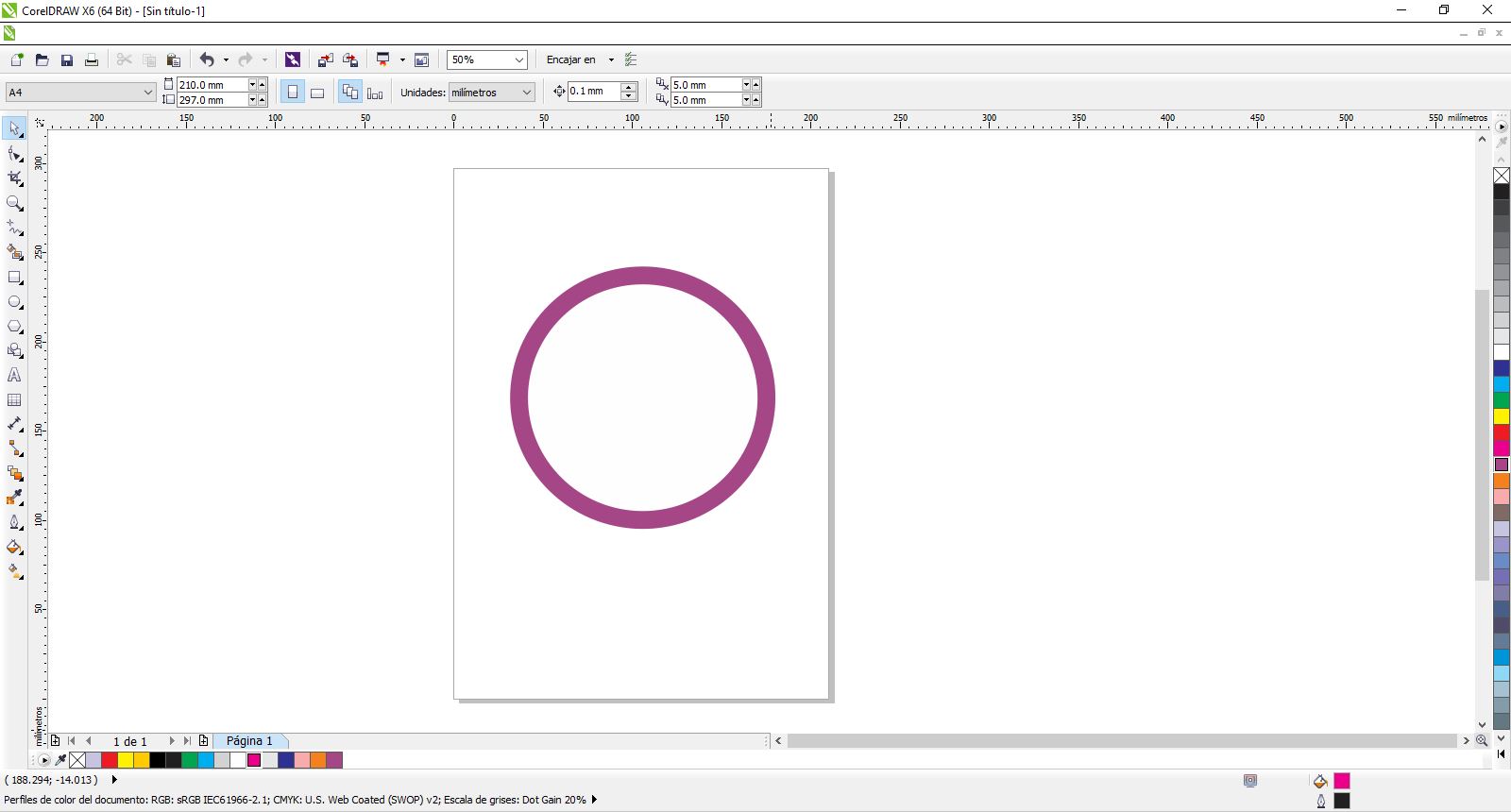Switch to the Página 1 tab
Viewport: 1511px width, 812px height.
point(249,741)
